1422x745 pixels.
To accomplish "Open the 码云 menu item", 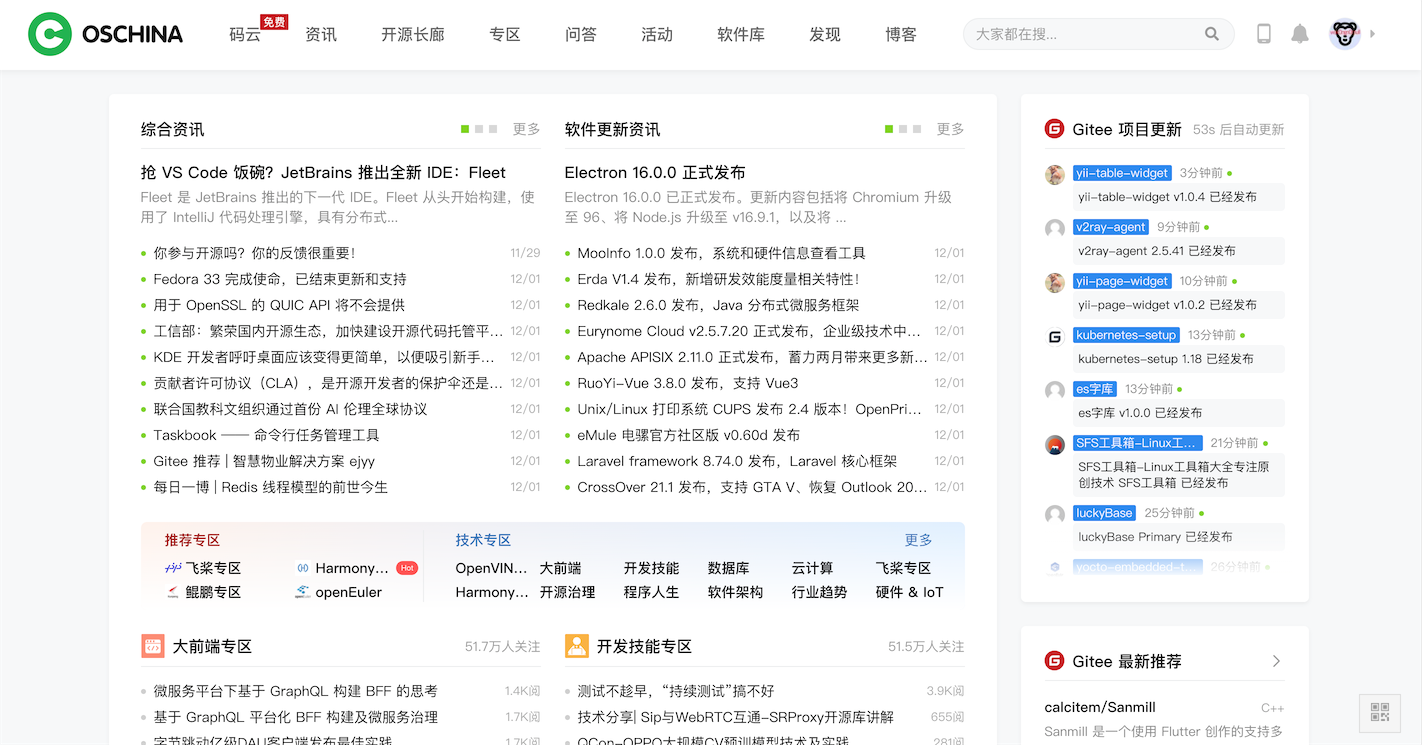I will click(x=245, y=34).
